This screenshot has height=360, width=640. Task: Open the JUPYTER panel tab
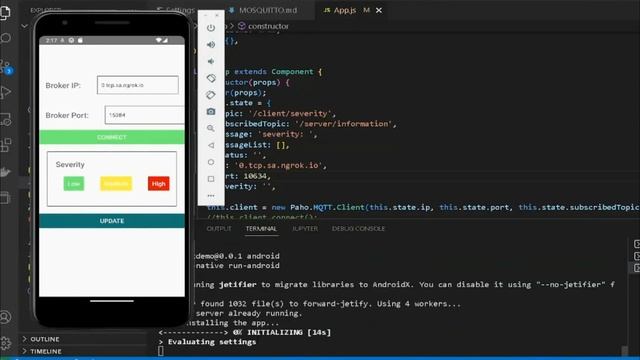[305, 229]
